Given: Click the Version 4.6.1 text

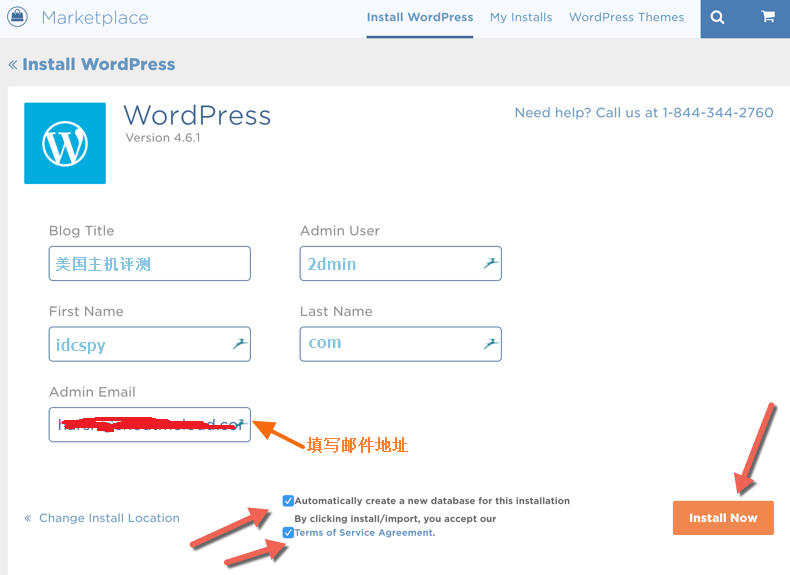Looking at the screenshot, I should point(163,138).
